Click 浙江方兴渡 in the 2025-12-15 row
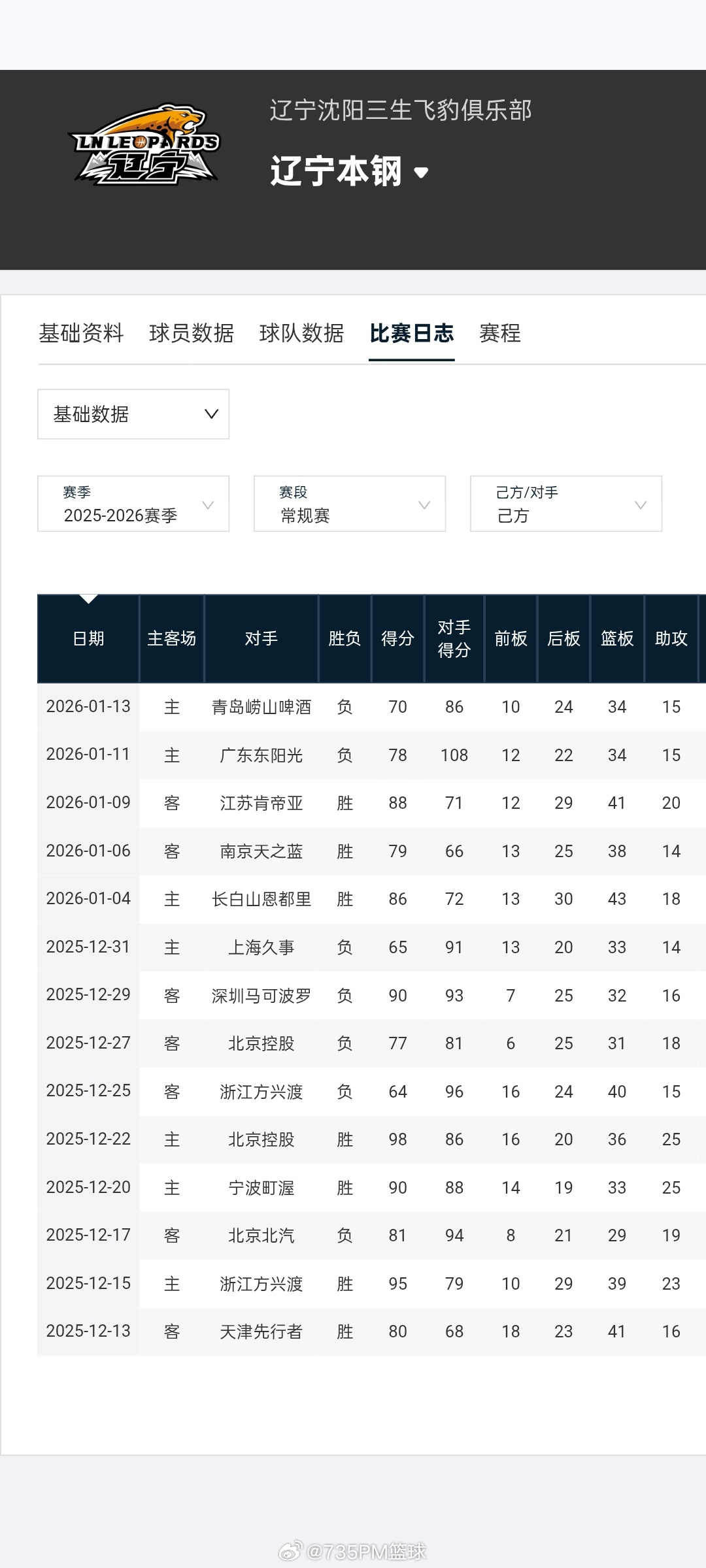706x1568 pixels. (261, 1284)
